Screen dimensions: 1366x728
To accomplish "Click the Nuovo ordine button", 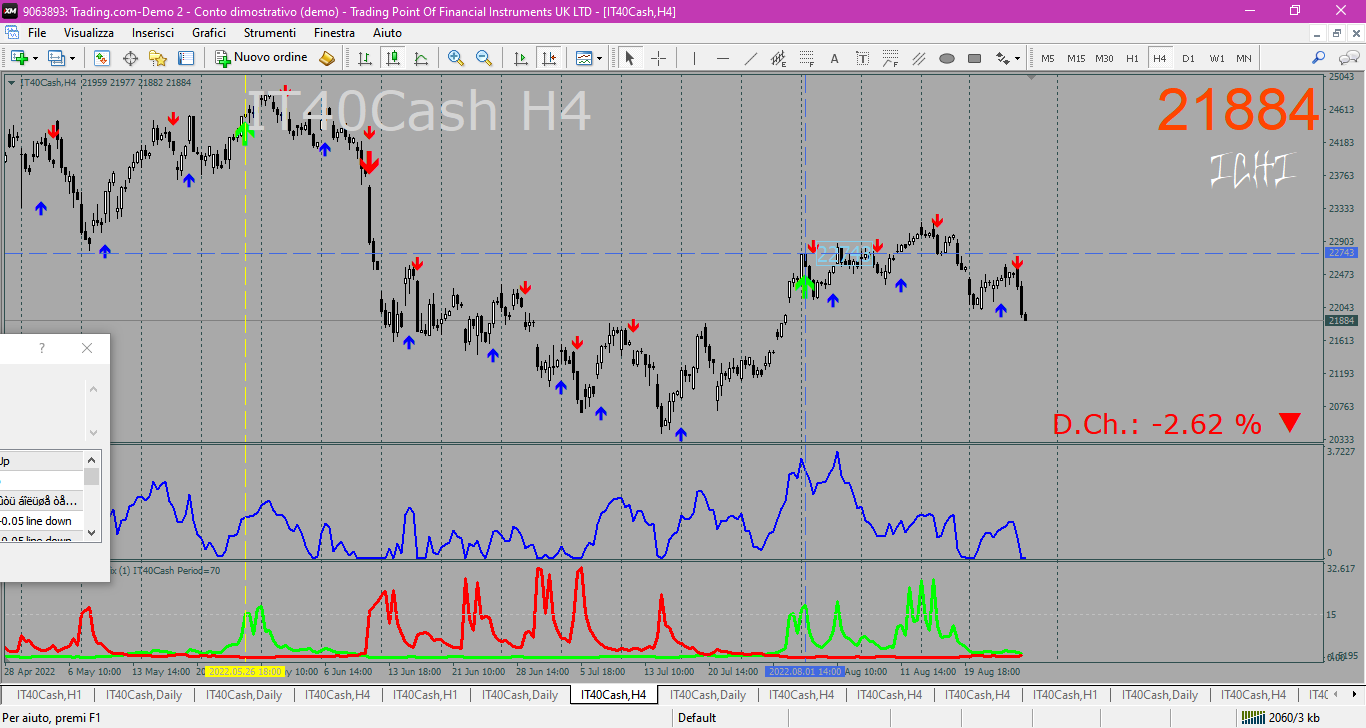I will tap(261, 58).
